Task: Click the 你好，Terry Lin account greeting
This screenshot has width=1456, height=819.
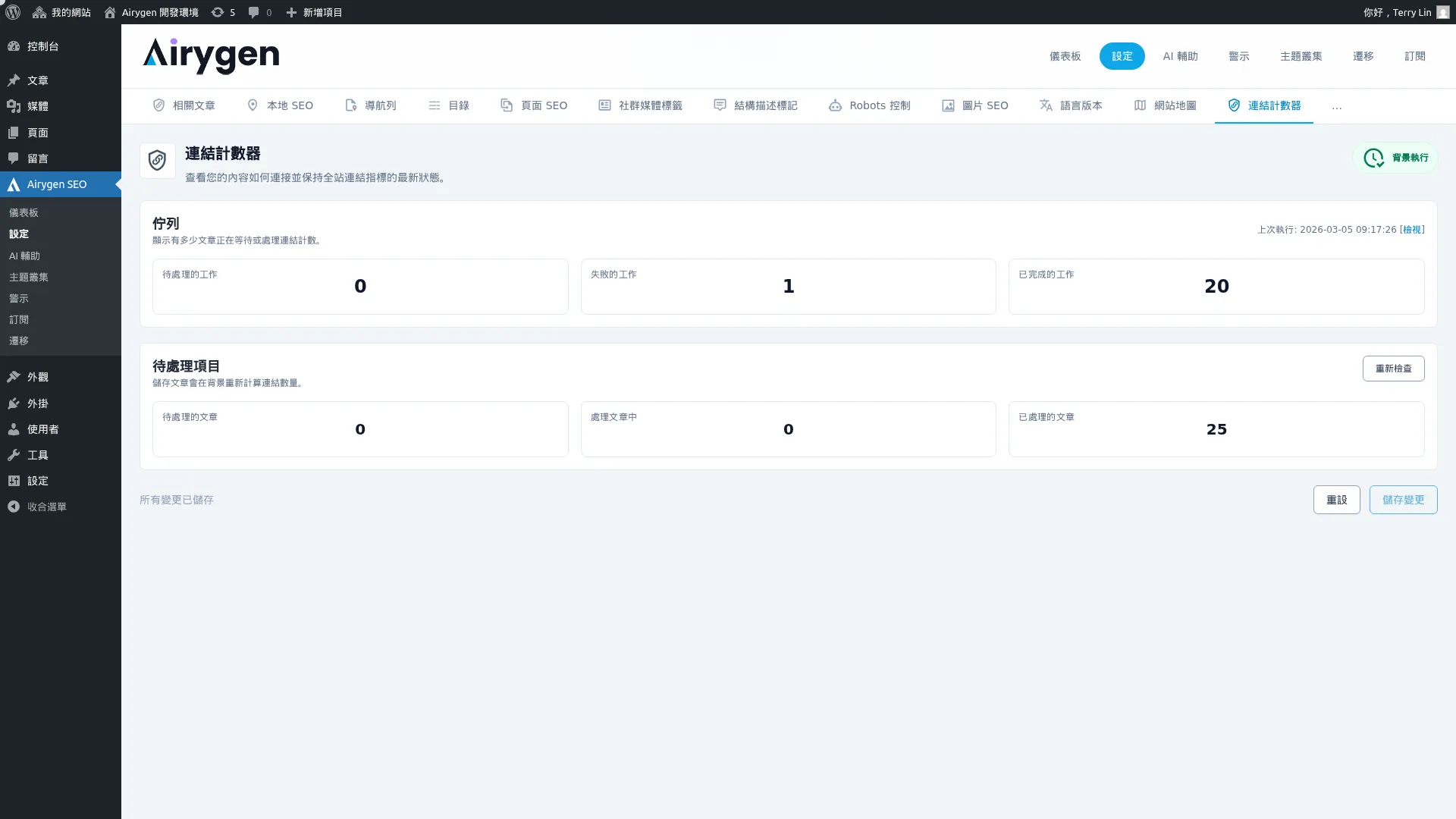Action: [1397, 12]
